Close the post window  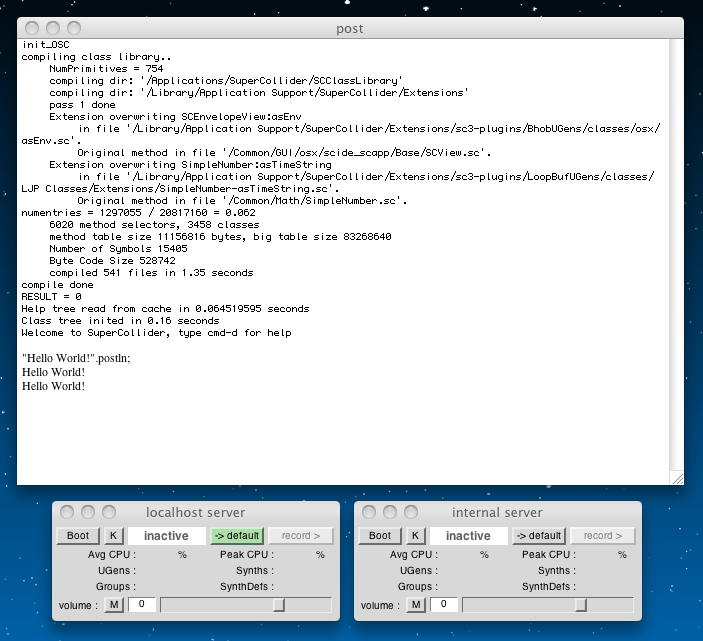(32, 28)
